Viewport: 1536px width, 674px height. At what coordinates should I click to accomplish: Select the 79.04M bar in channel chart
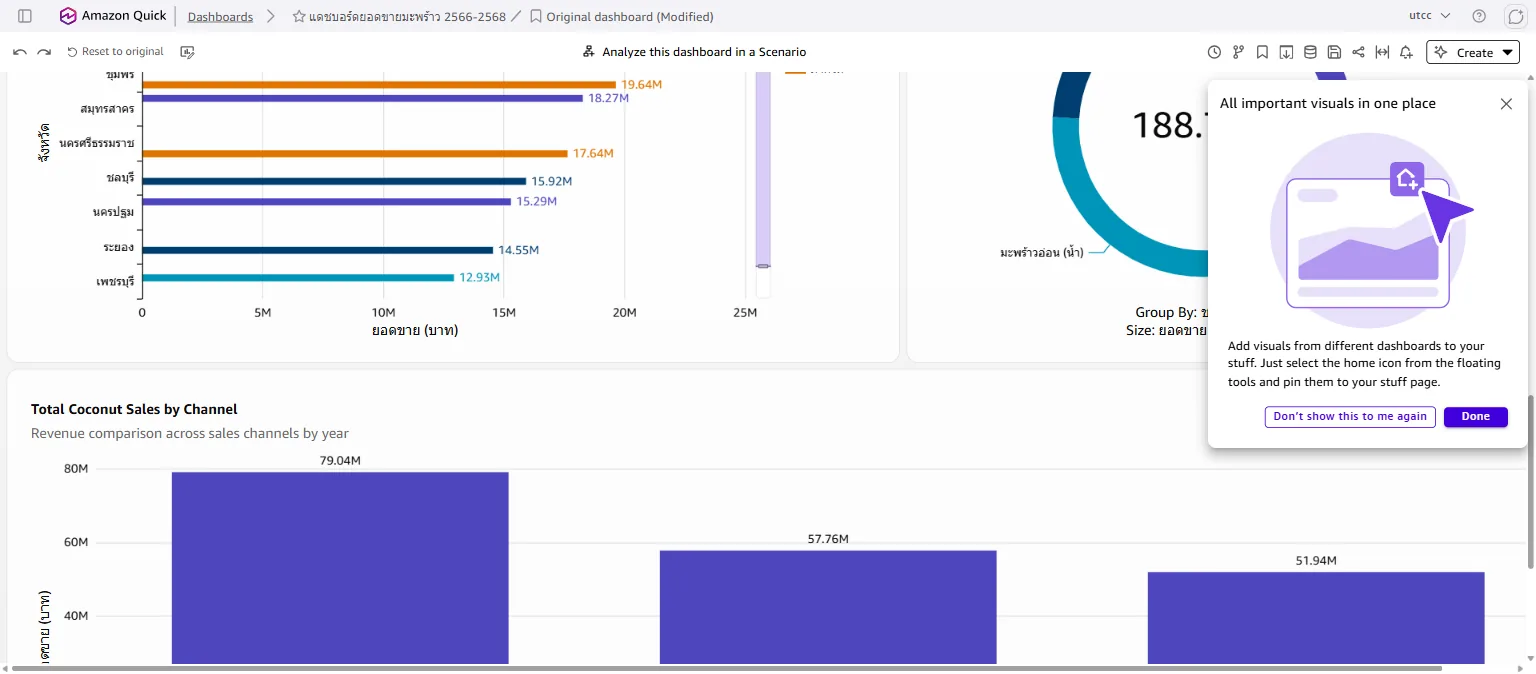340,568
